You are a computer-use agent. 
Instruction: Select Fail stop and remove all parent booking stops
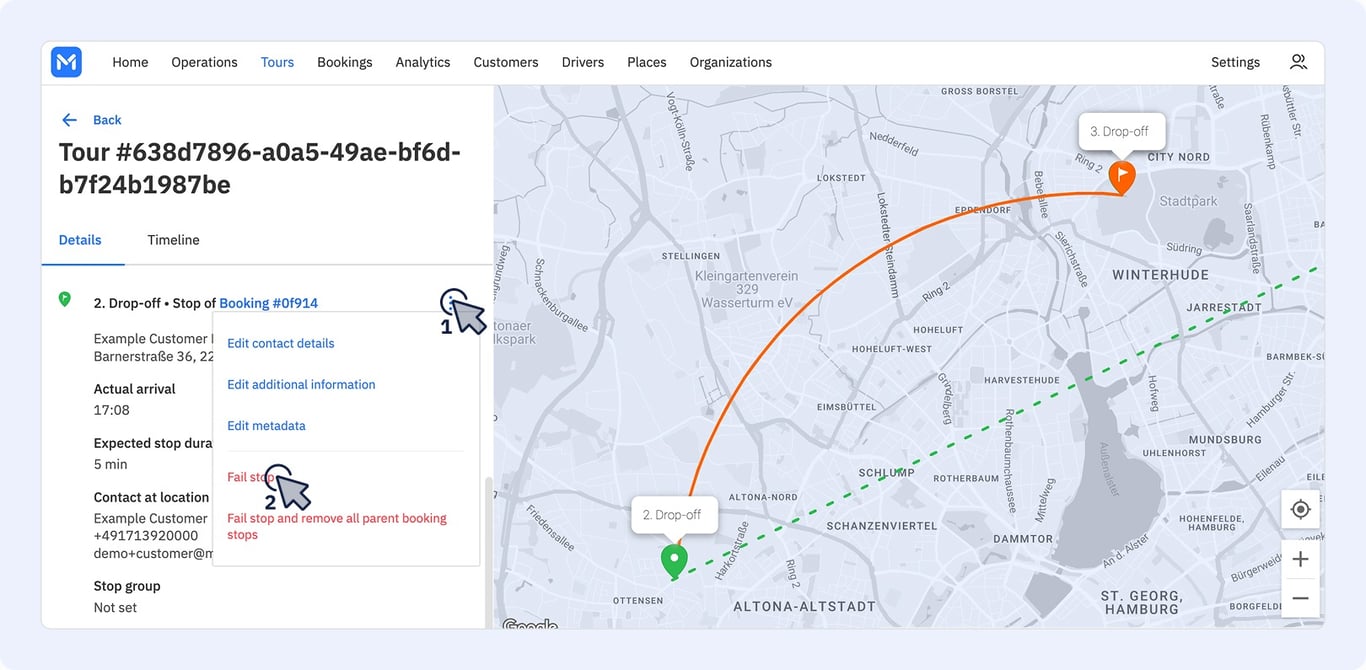(x=337, y=526)
